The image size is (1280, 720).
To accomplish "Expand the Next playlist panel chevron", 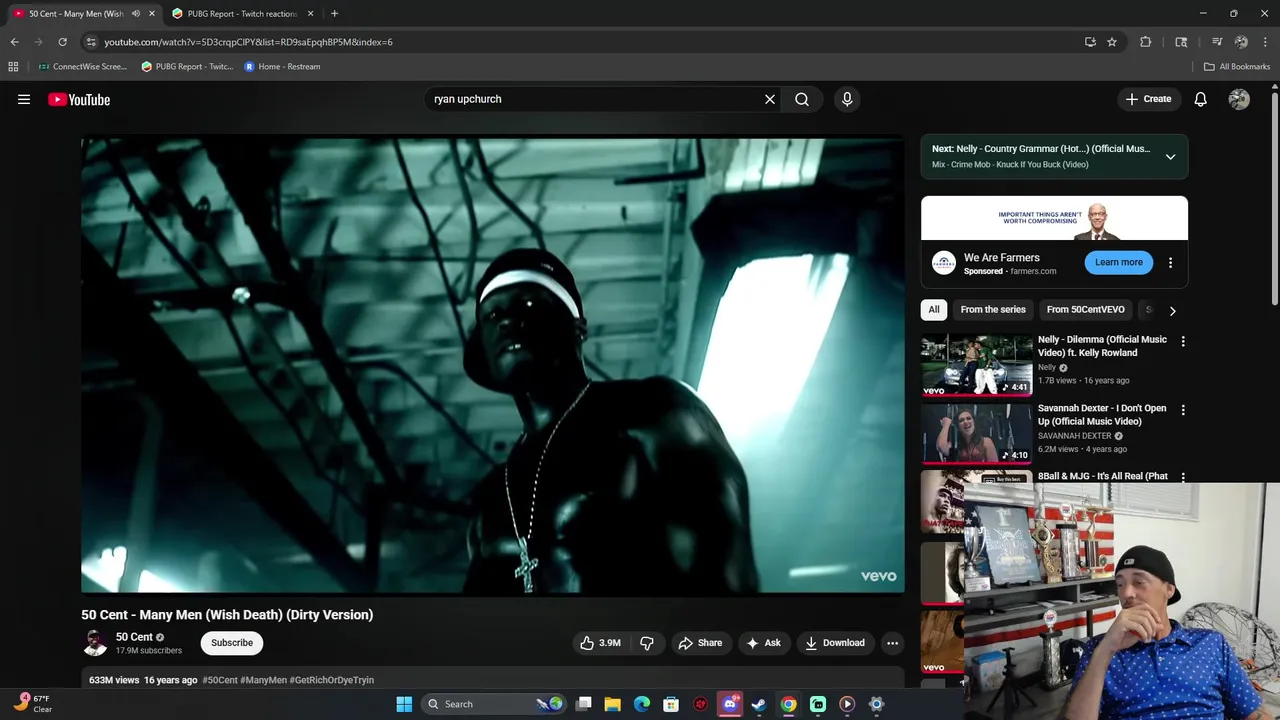I will pos(1170,157).
